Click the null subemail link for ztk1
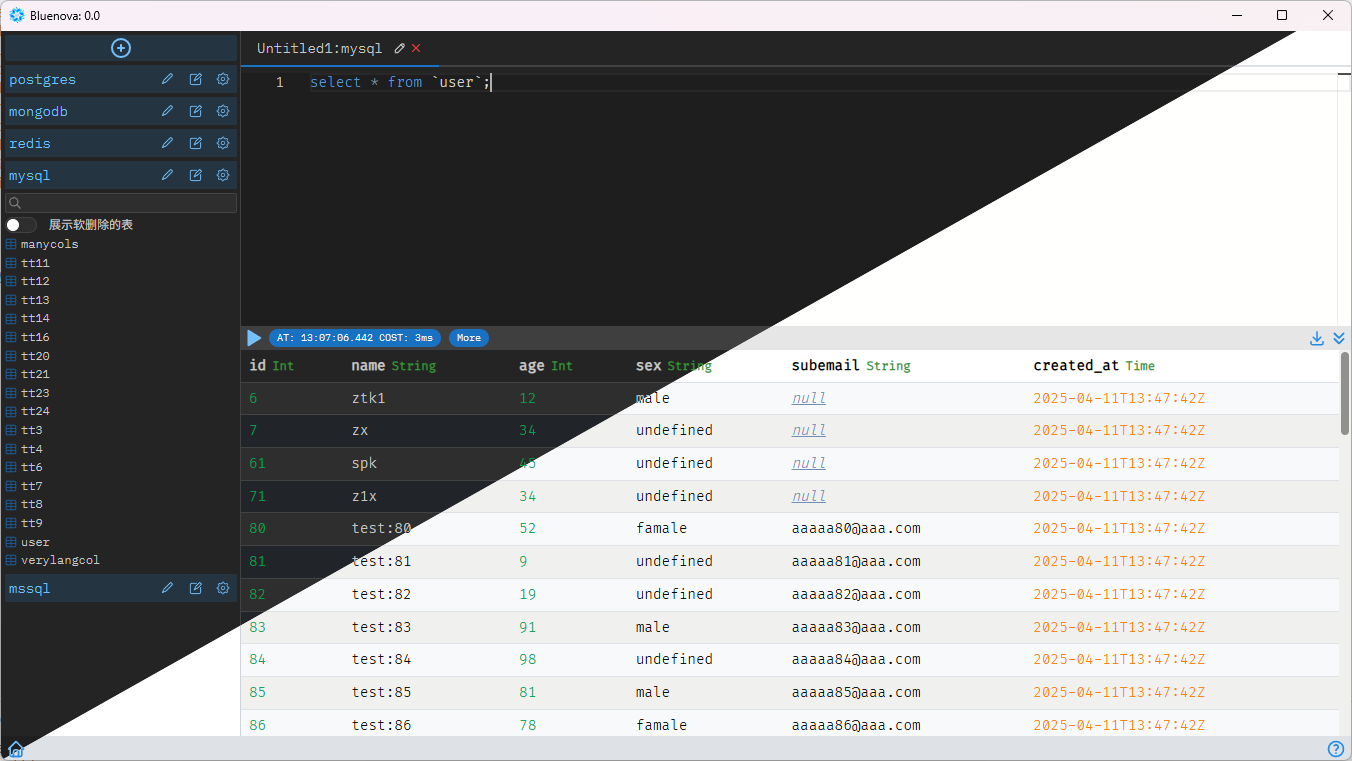The width and height of the screenshot is (1352, 761). [x=808, y=398]
